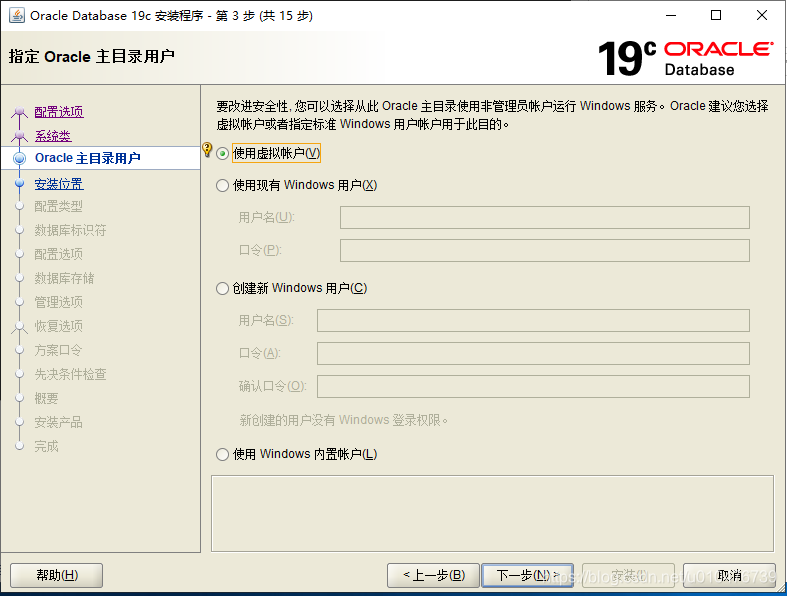Click the 帮助(H) help button
Image resolution: width=787 pixels, height=596 pixels.
click(57, 575)
